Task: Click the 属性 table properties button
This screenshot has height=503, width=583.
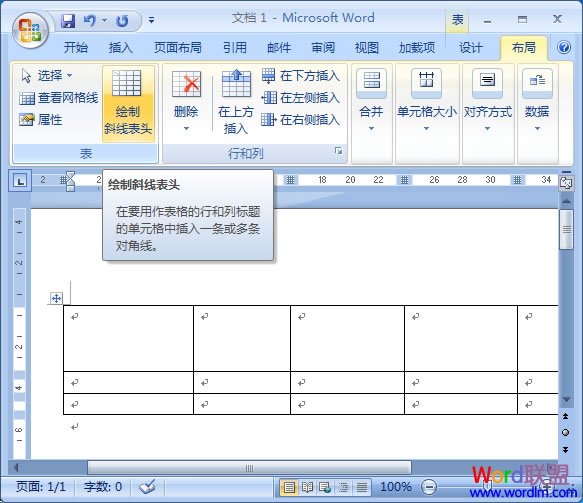Action: [41, 120]
